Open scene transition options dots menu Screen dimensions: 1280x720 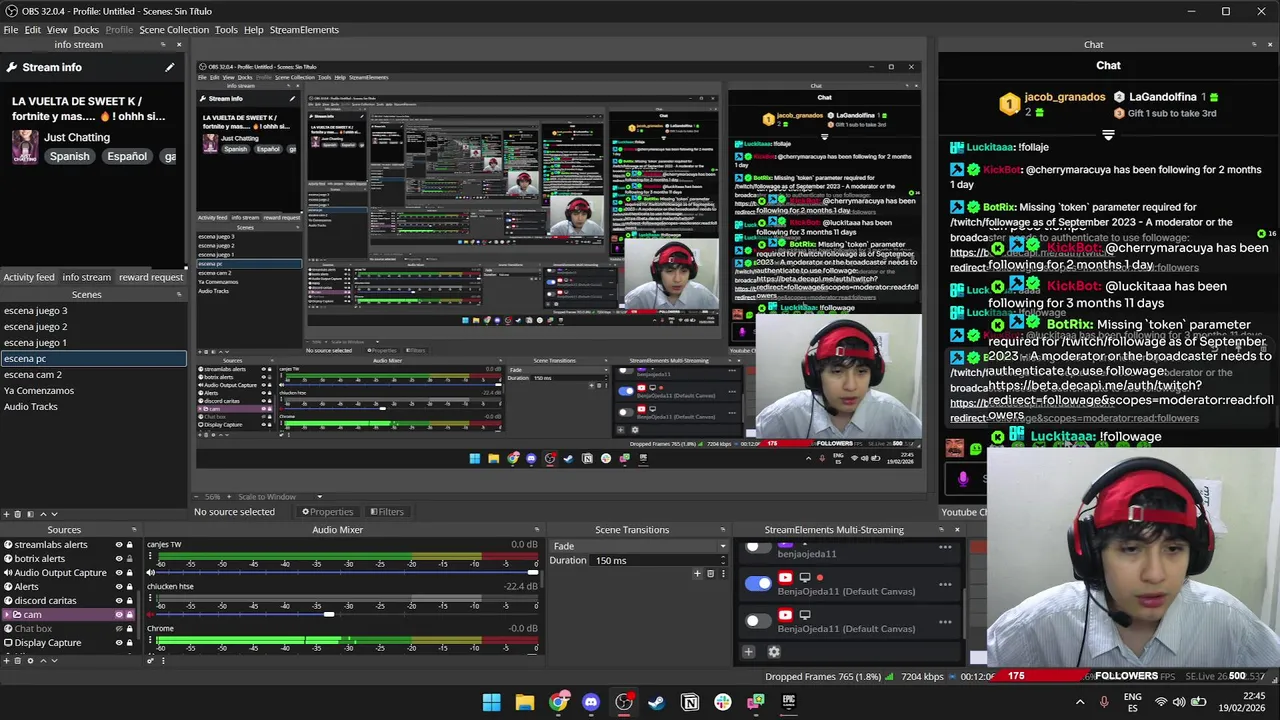pos(723,574)
